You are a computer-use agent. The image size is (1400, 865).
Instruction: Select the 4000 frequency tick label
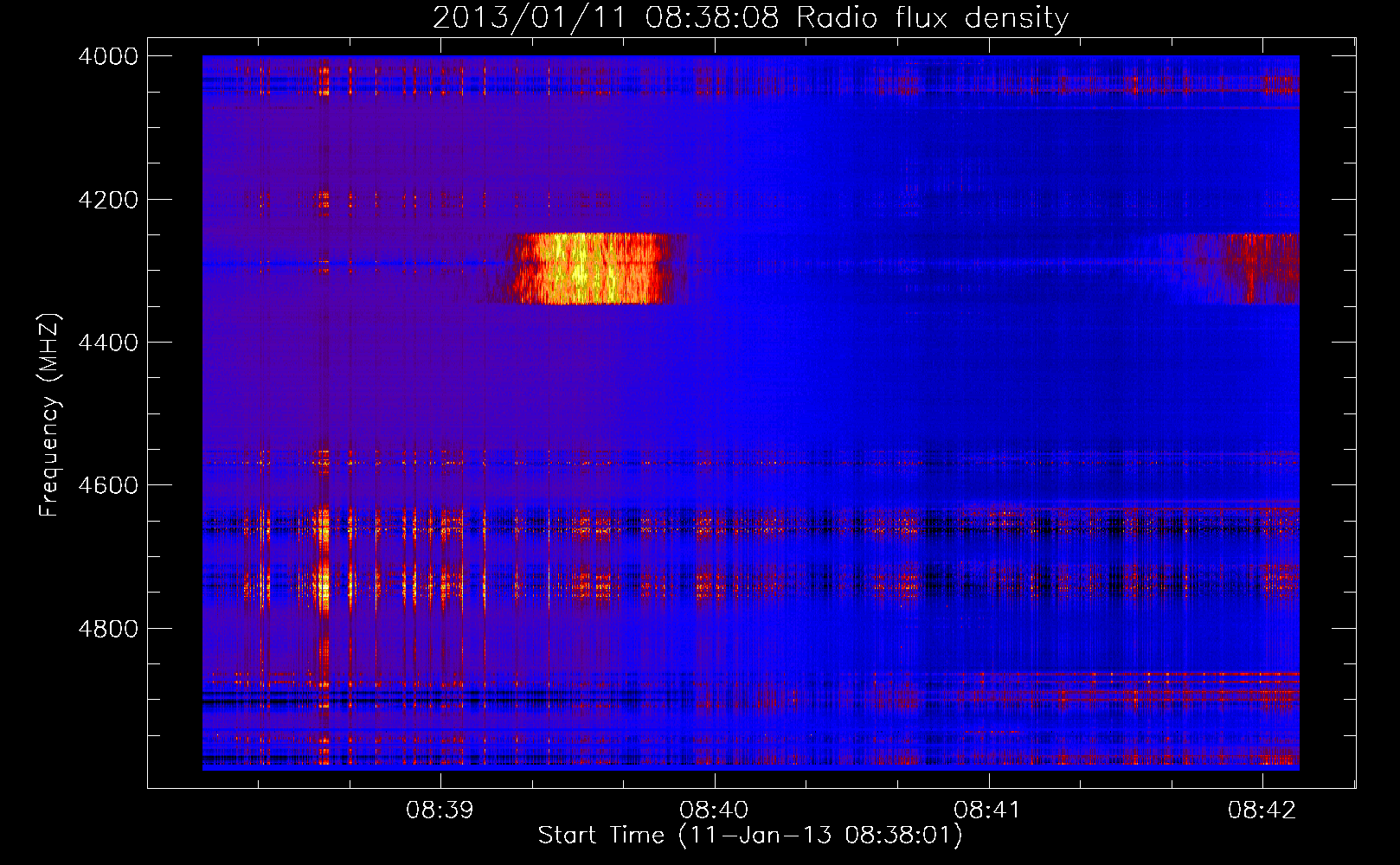pyautogui.click(x=108, y=56)
